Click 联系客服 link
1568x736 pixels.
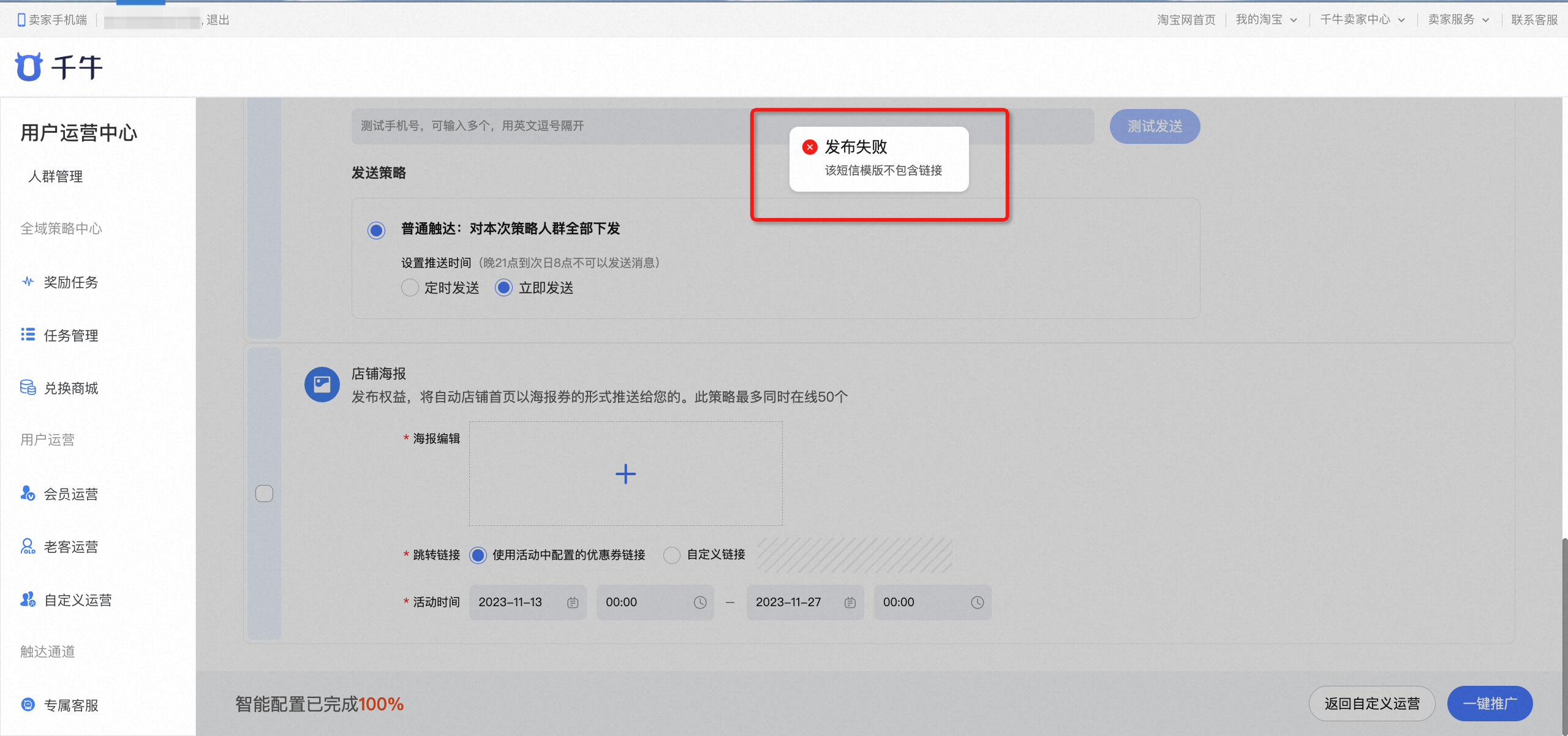[1534, 20]
